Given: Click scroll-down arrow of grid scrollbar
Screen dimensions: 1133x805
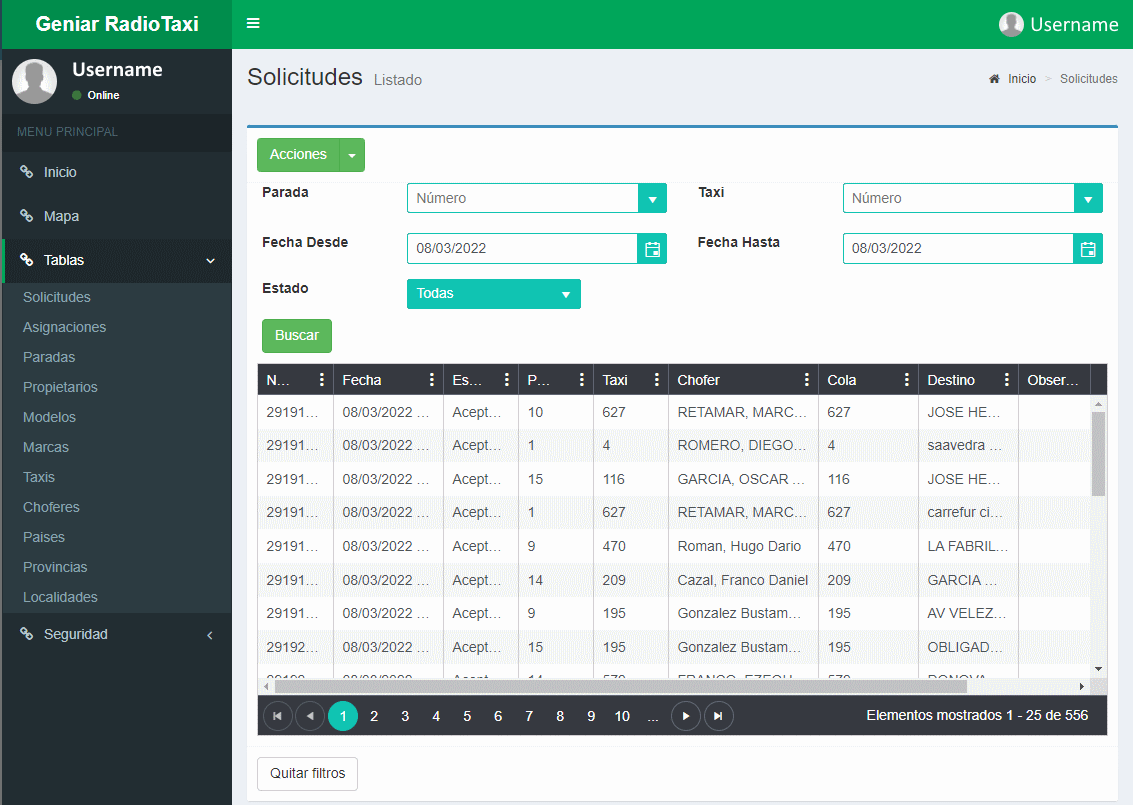Looking at the screenshot, I should tap(1098, 669).
